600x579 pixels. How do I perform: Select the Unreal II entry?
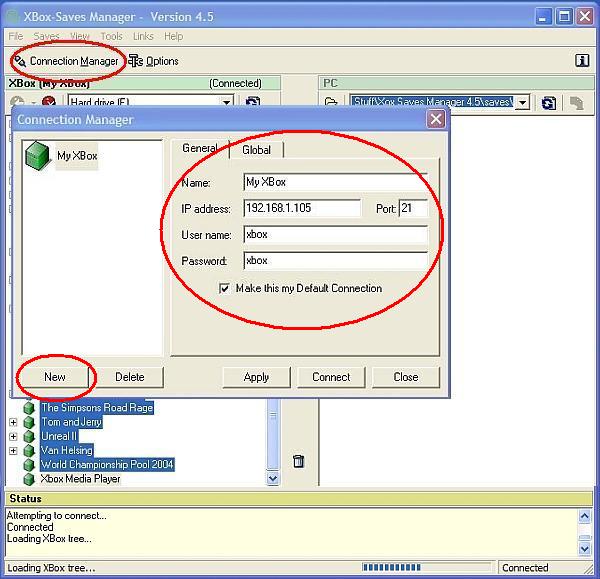pyautogui.click(x=59, y=436)
